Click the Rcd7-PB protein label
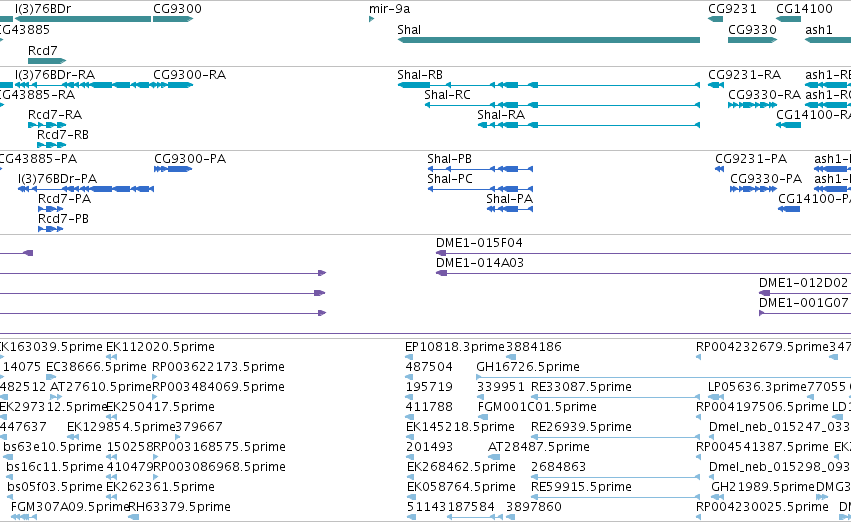 point(63,219)
